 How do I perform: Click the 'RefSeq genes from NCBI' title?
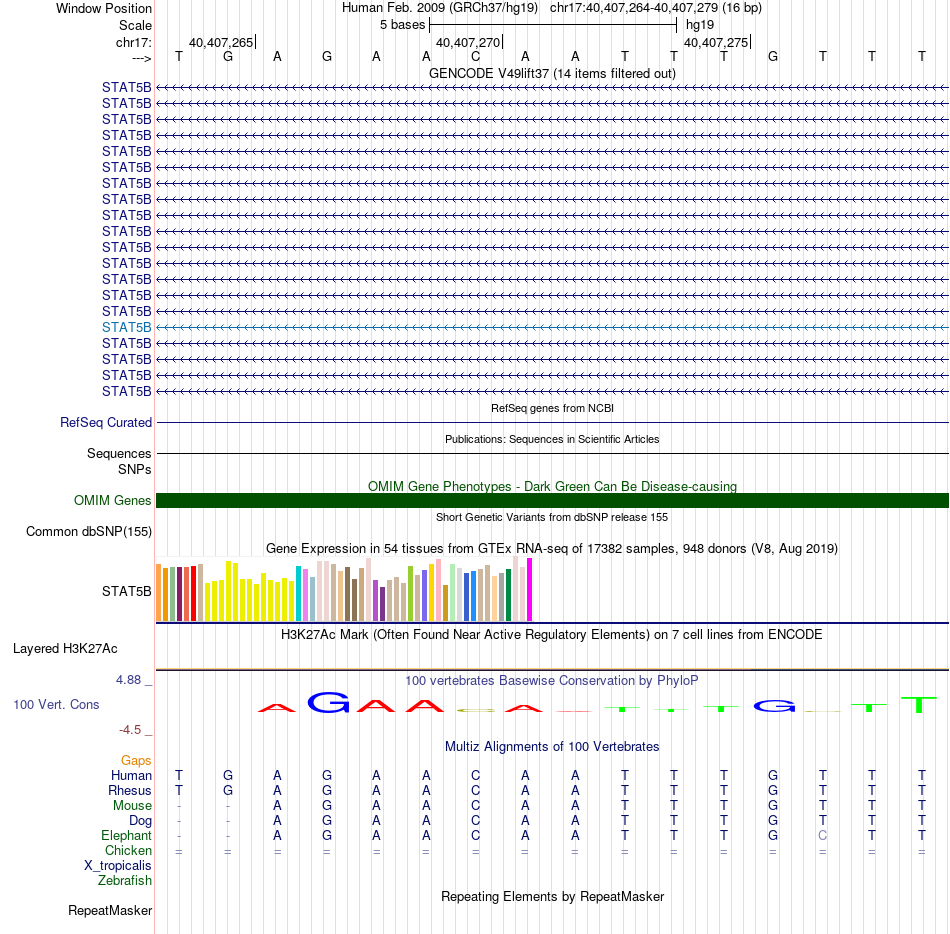click(552, 408)
